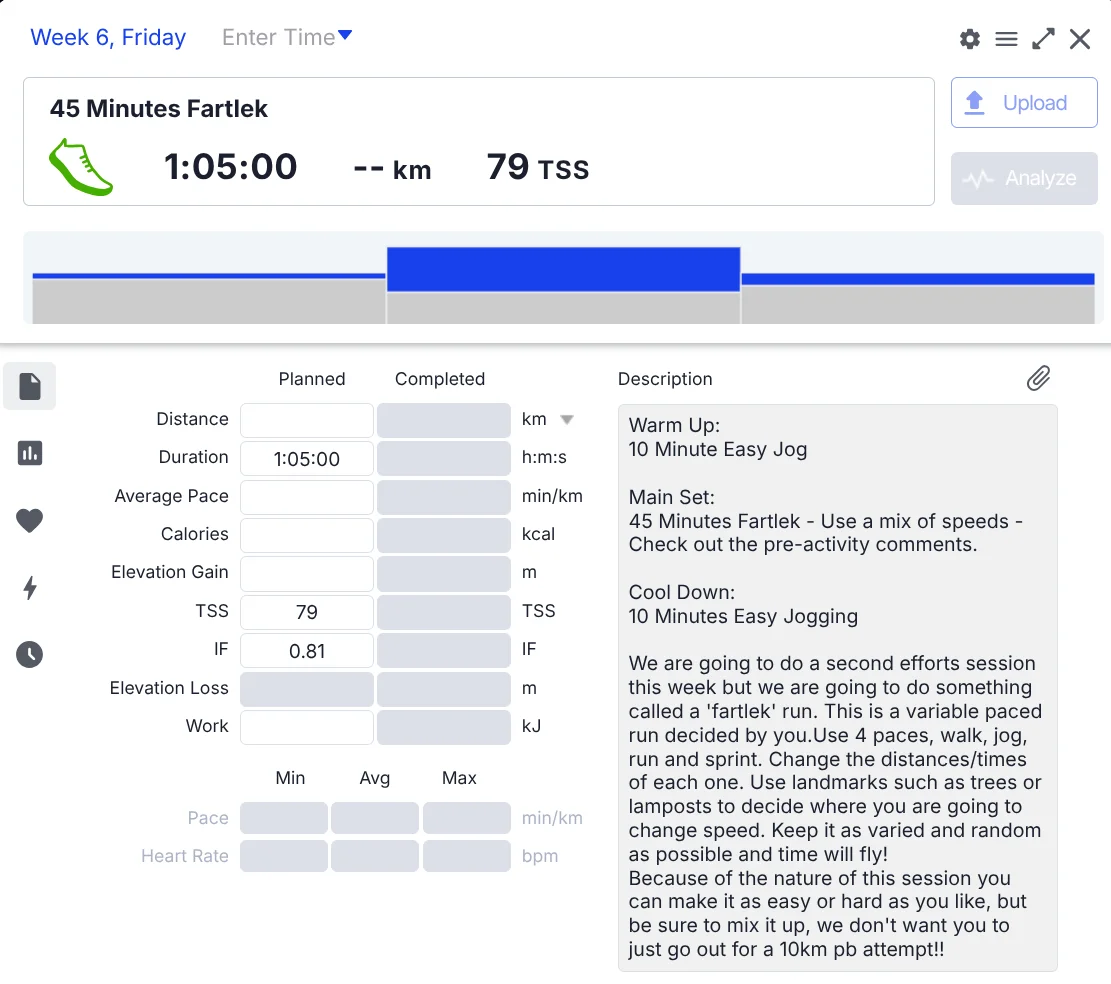Click the planned TSS field showing 79
The image size is (1111, 984).
(307, 612)
